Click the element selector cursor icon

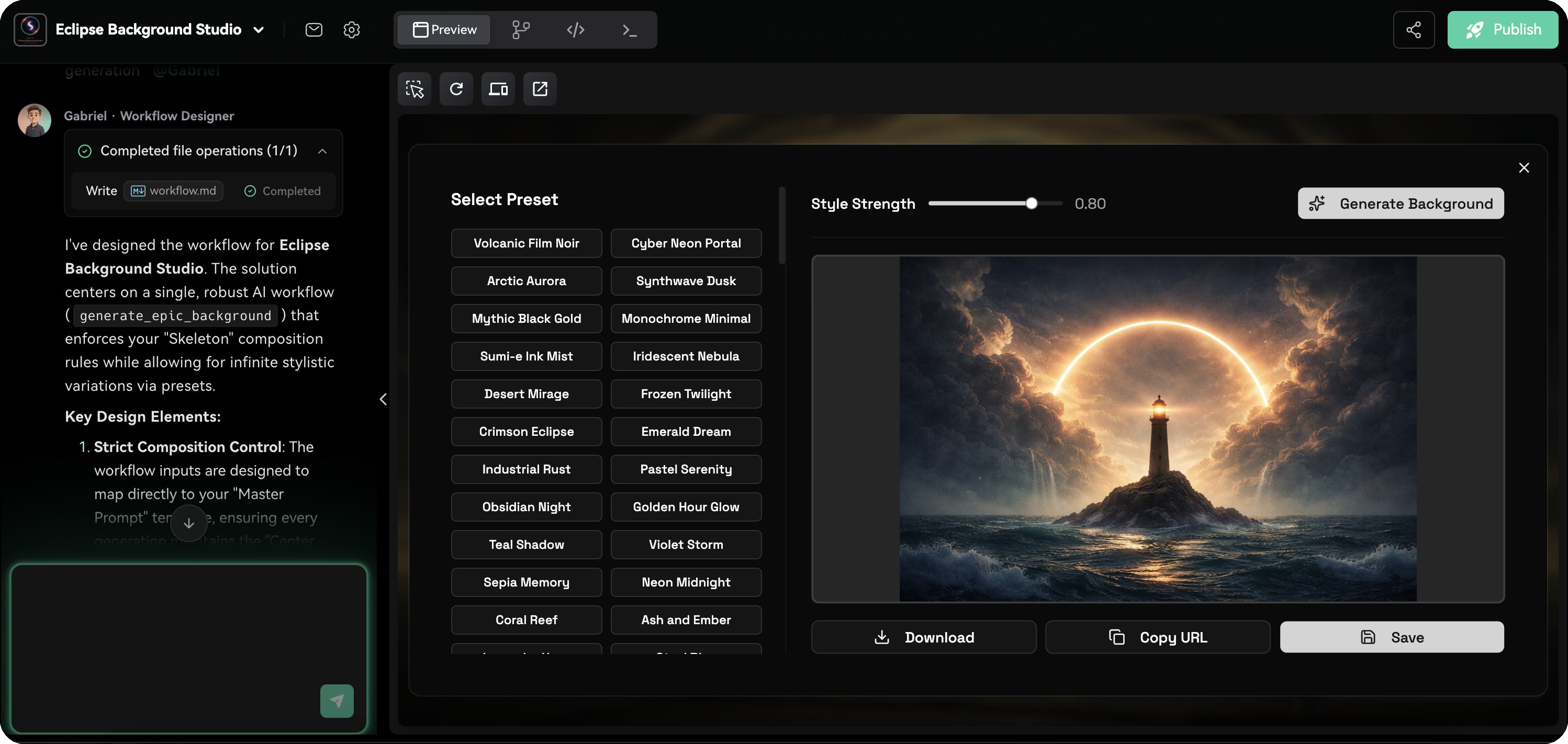(x=415, y=89)
